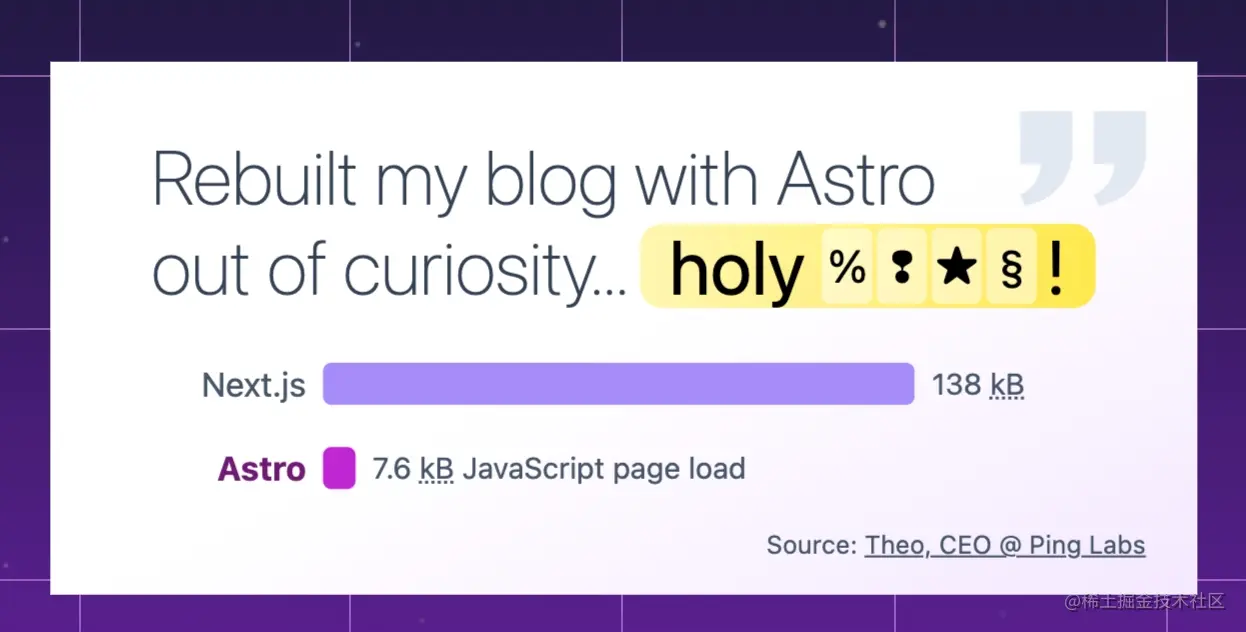Click the out of curiosity text
Image resolution: width=1246 pixels, height=632 pixels.
coord(389,270)
